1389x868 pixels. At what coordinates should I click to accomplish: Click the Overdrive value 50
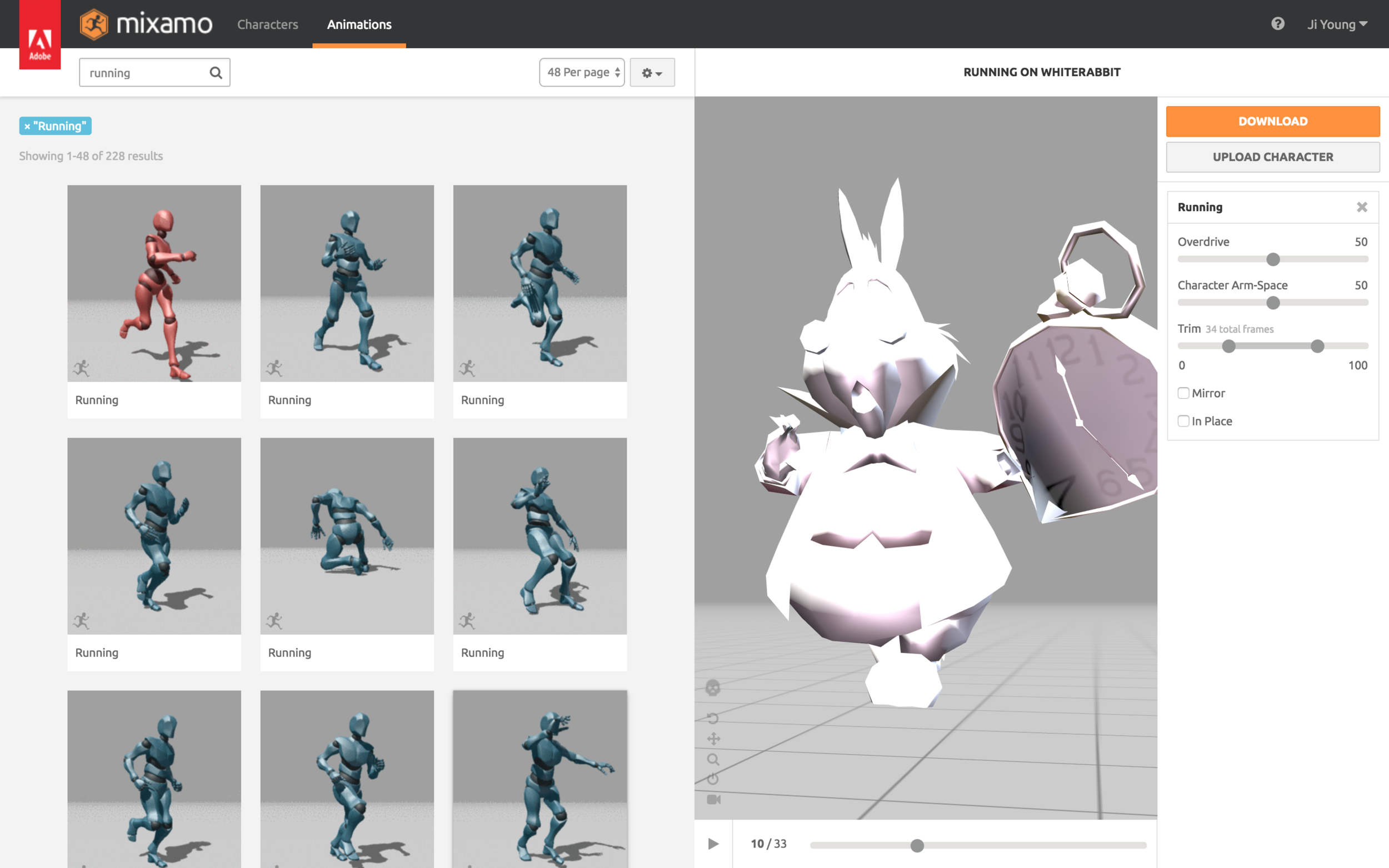point(1360,242)
